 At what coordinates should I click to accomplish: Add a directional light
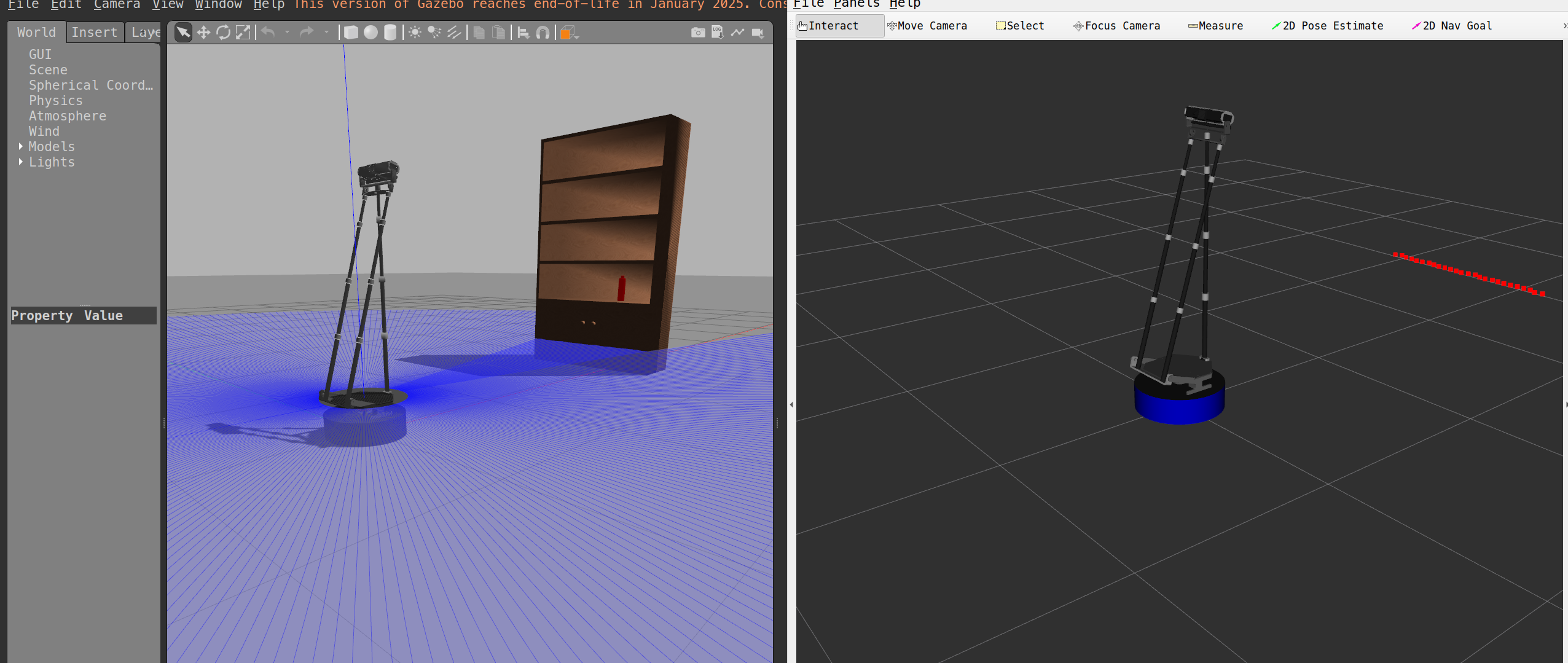pos(454,32)
